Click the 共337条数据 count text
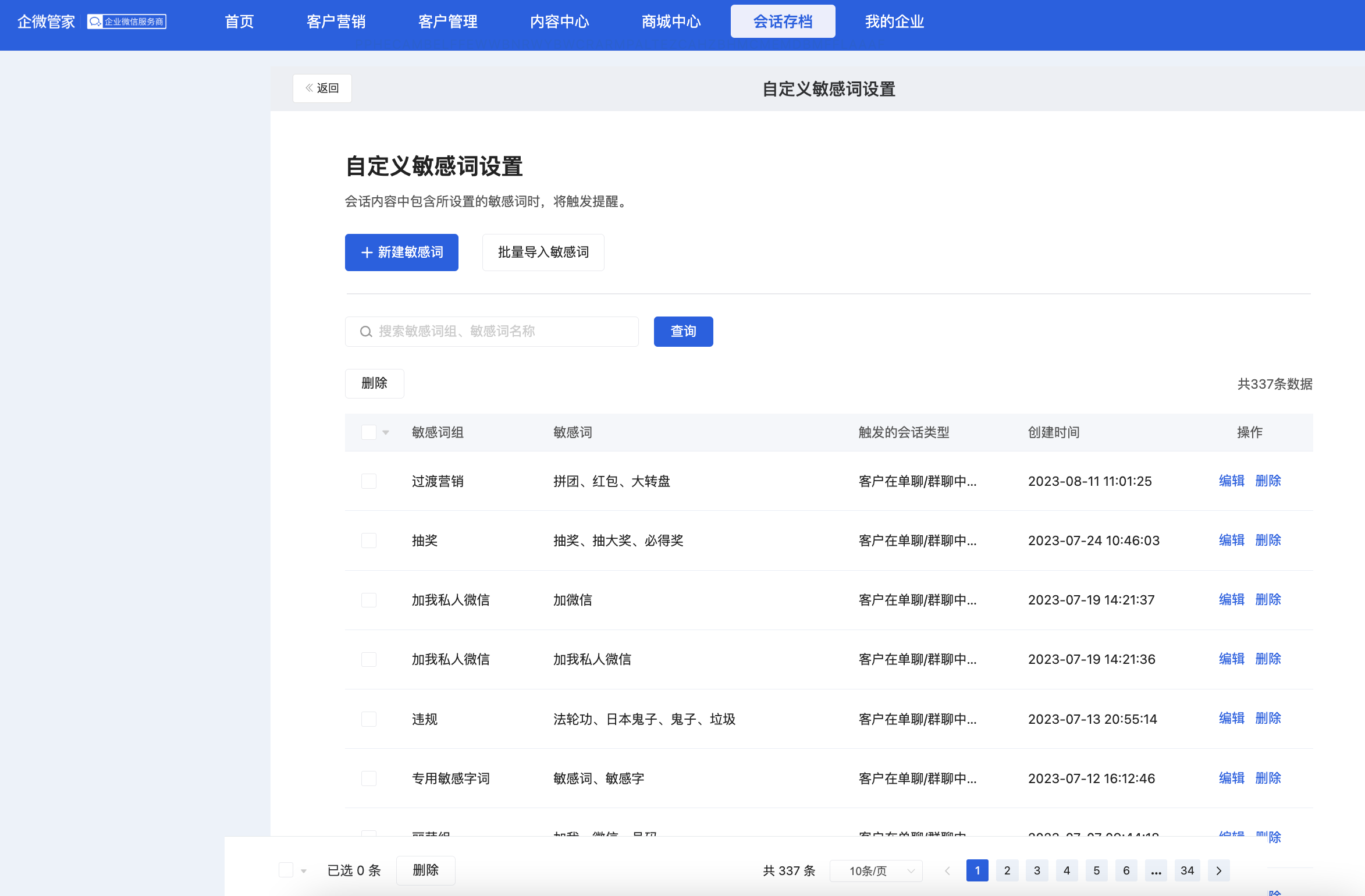1365x896 pixels. (1275, 384)
